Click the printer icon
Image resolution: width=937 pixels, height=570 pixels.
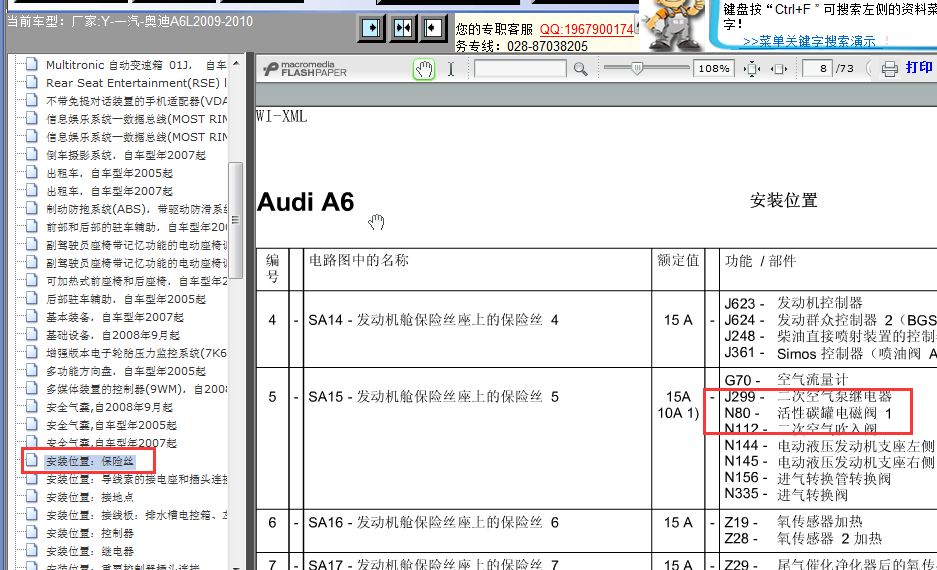890,69
